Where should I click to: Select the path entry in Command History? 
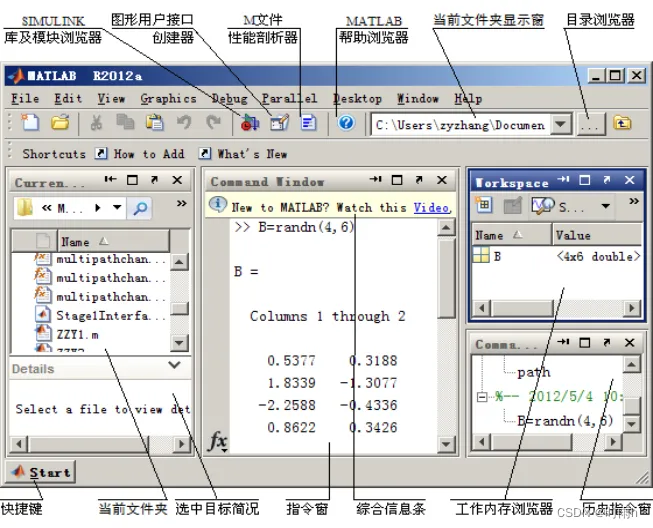point(533,372)
